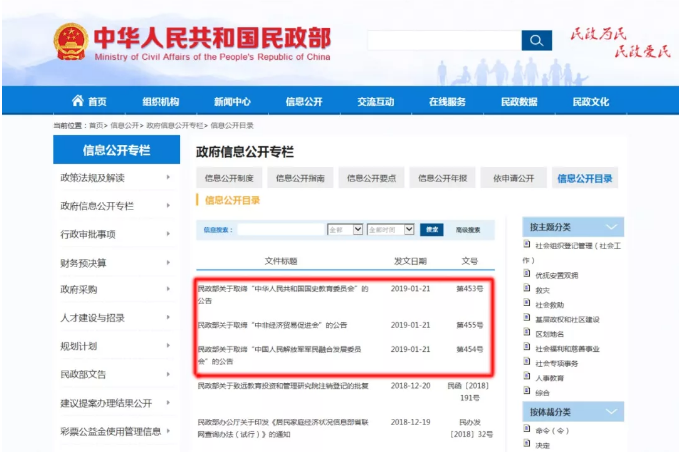Click the home icon in navigation bar

(78, 101)
